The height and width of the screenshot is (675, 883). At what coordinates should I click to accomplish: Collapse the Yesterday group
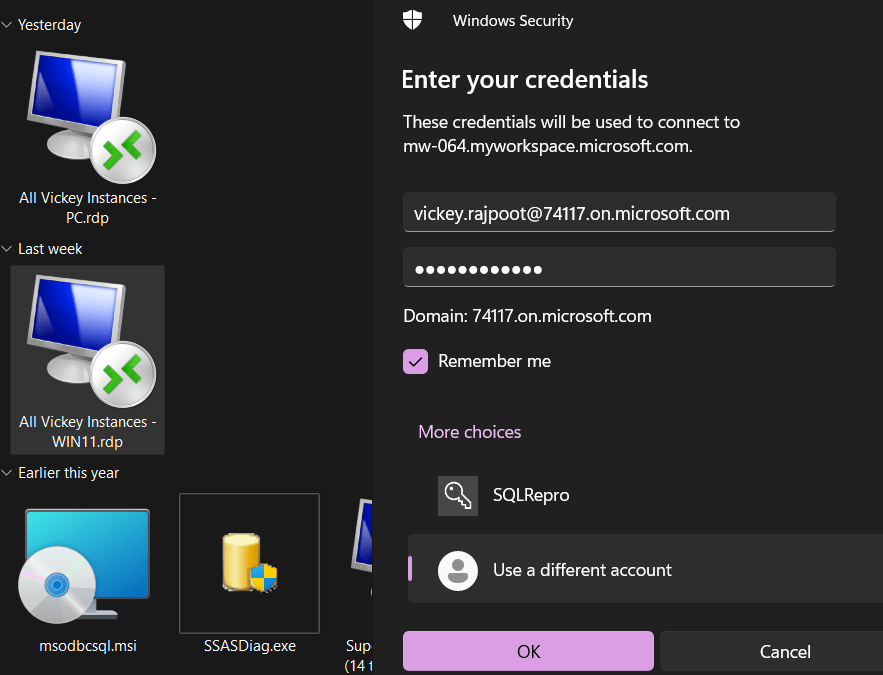(7, 25)
